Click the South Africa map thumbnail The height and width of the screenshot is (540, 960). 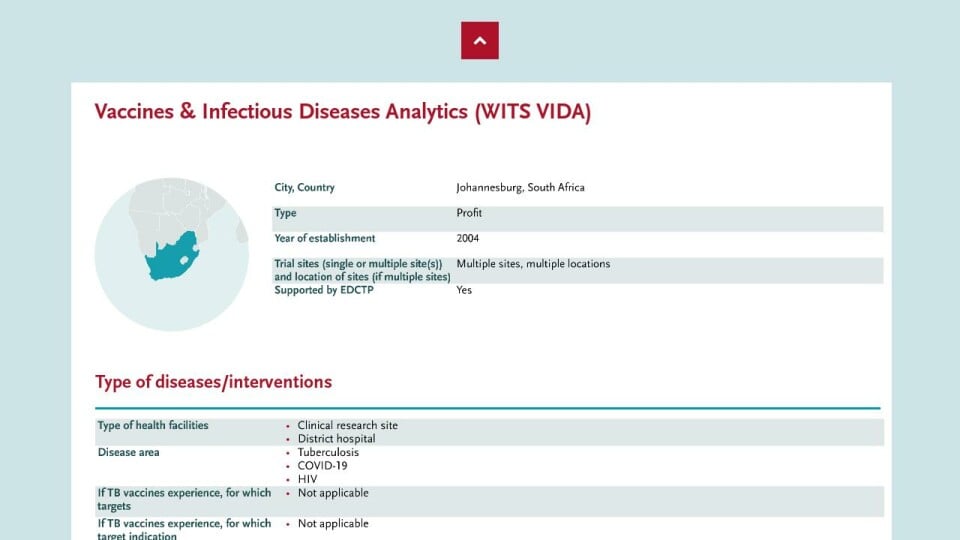tap(171, 254)
